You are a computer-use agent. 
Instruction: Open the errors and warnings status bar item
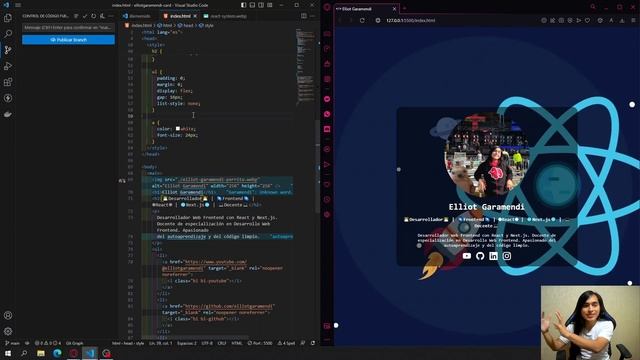click(48, 343)
